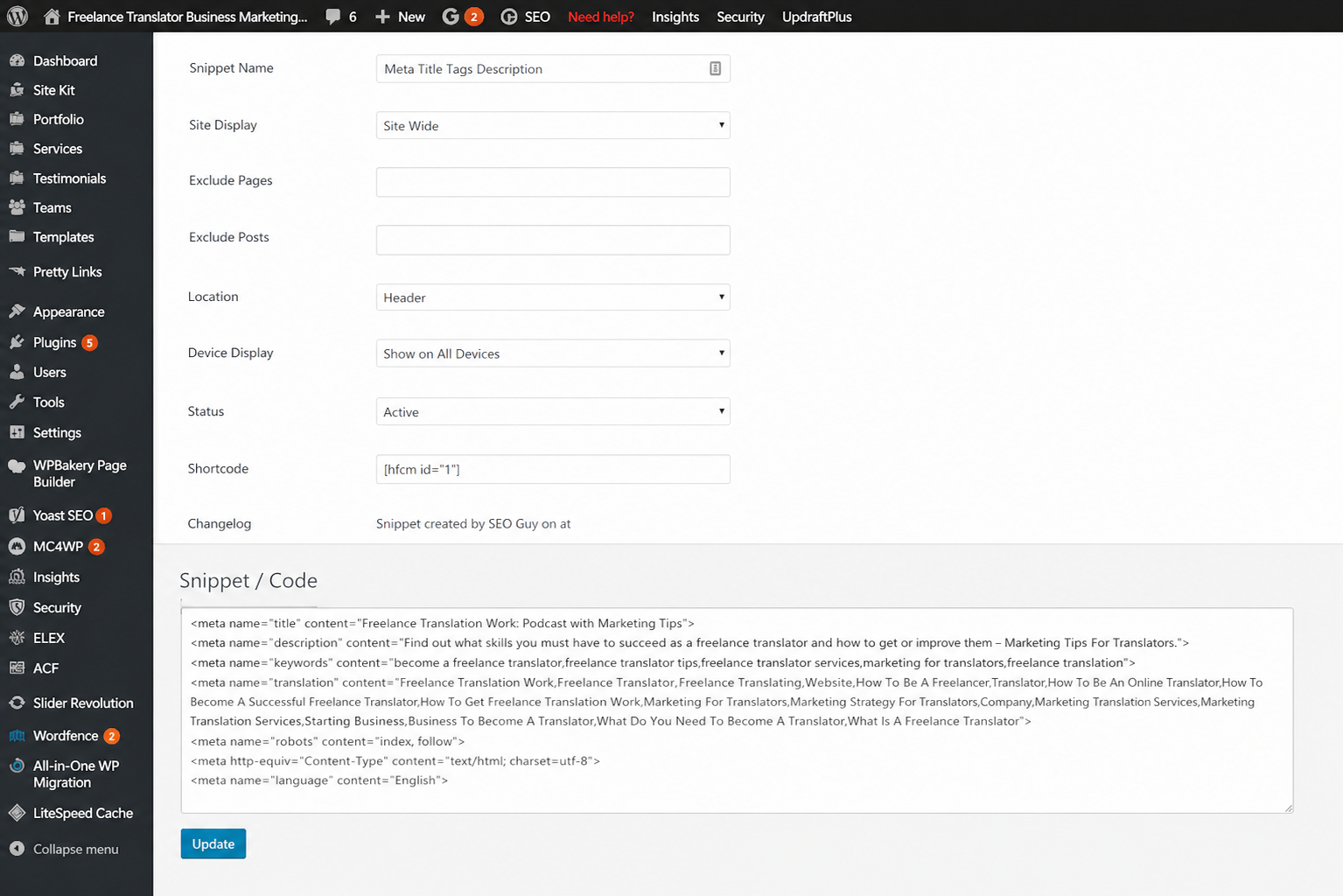Click the Portfolio sidebar icon
The width and height of the screenshot is (1343, 896).
(17, 119)
